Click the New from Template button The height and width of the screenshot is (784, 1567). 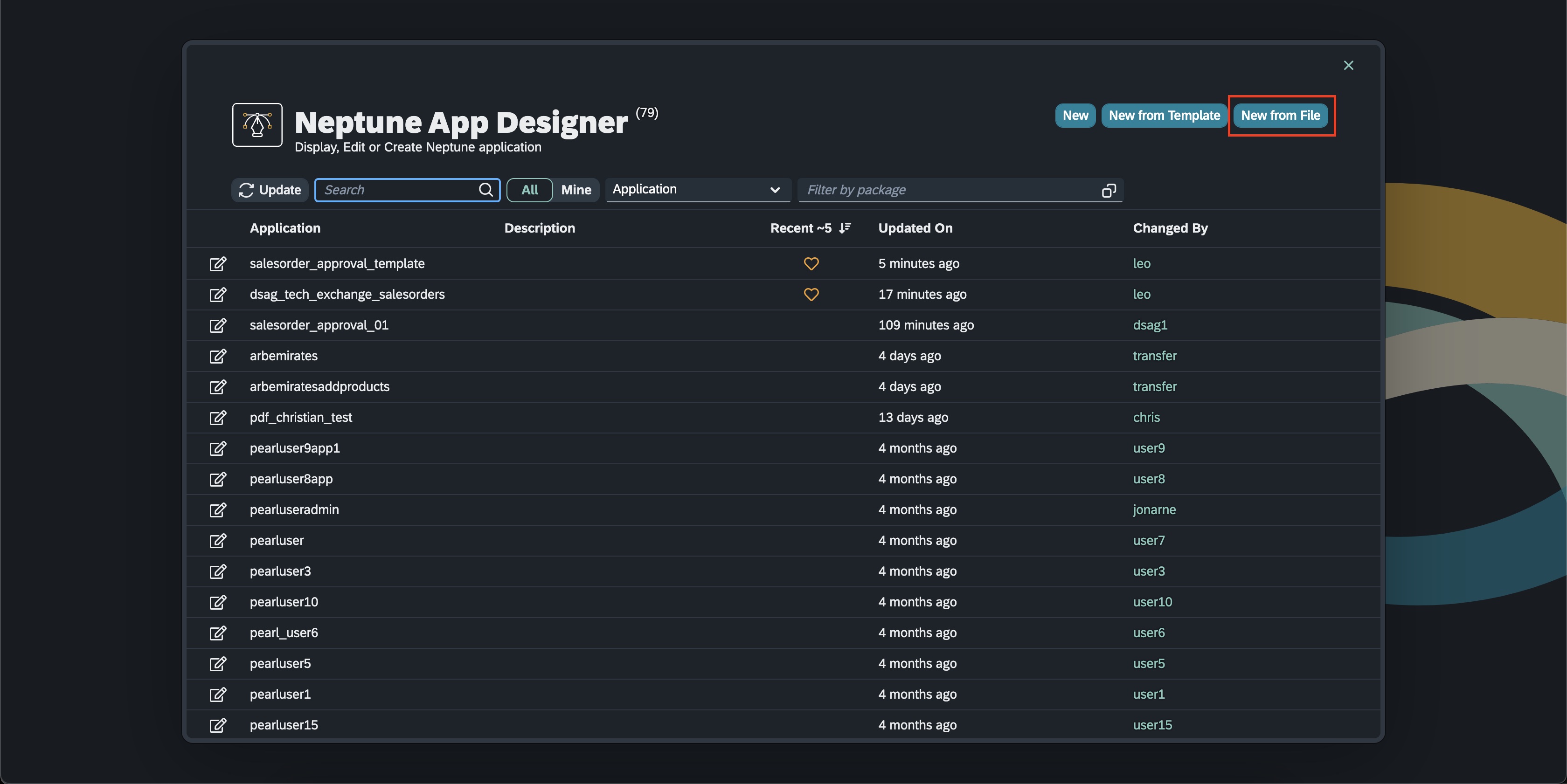point(1164,116)
